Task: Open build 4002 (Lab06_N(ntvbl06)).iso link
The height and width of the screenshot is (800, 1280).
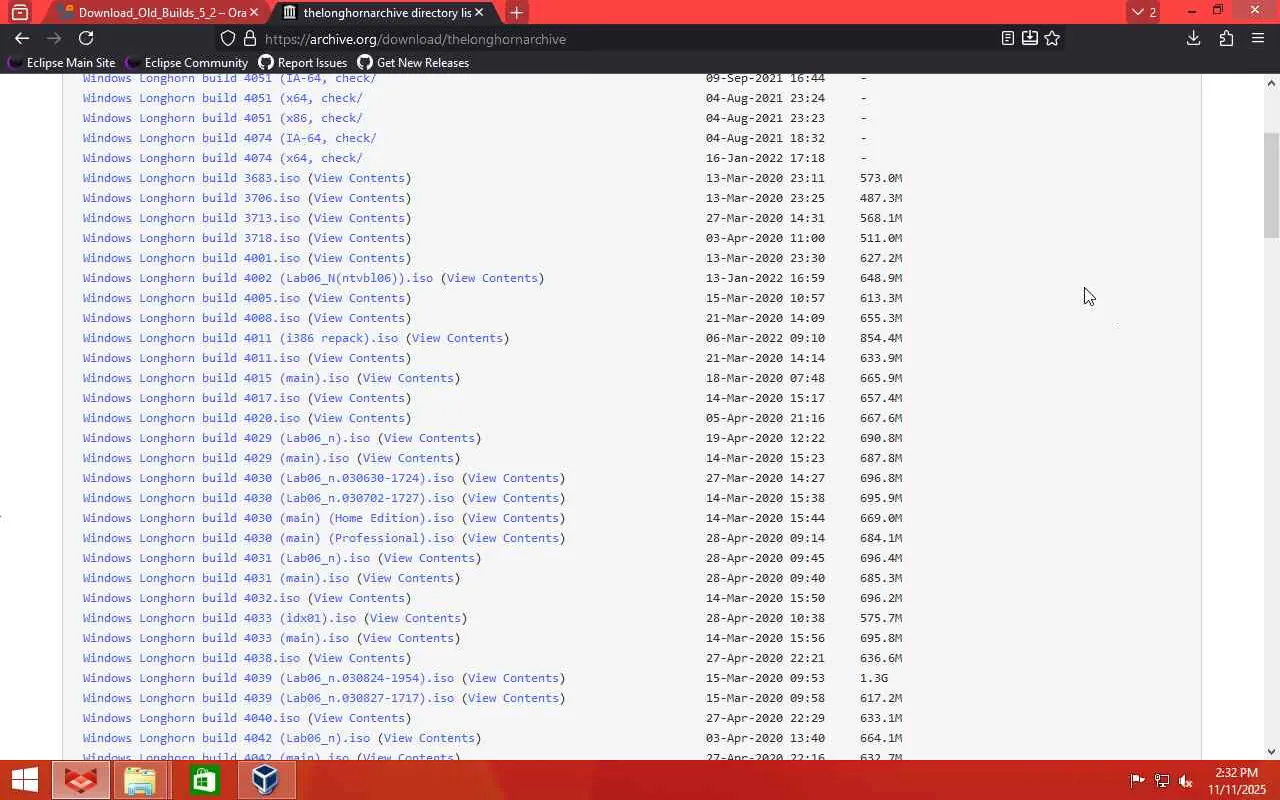Action: 258,278
